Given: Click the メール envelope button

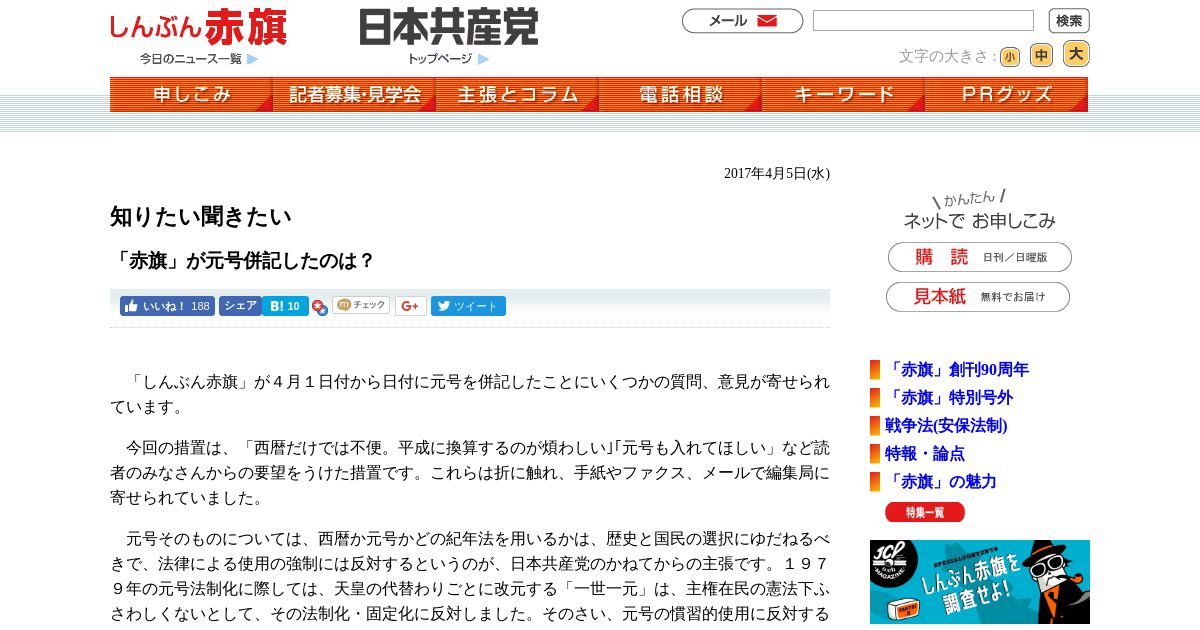Looking at the screenshot, I should [742, 21].
